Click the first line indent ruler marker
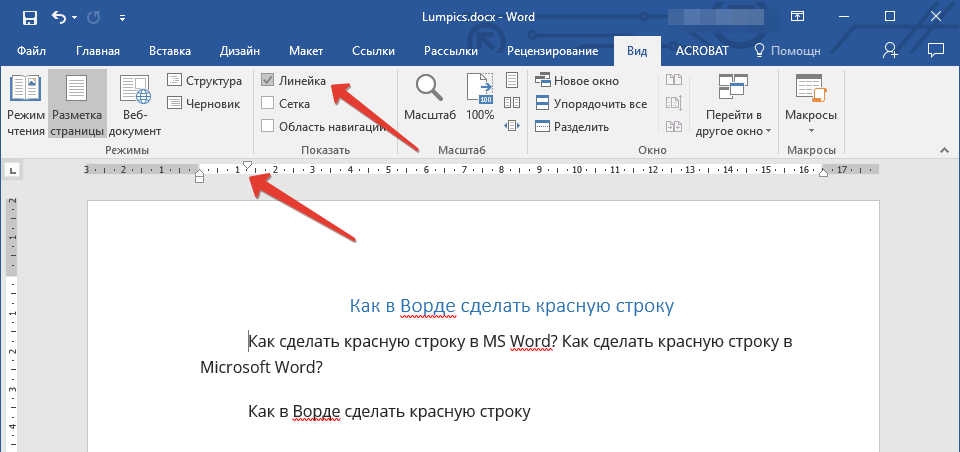The image size is (960, 452). (x=247, y=166)
